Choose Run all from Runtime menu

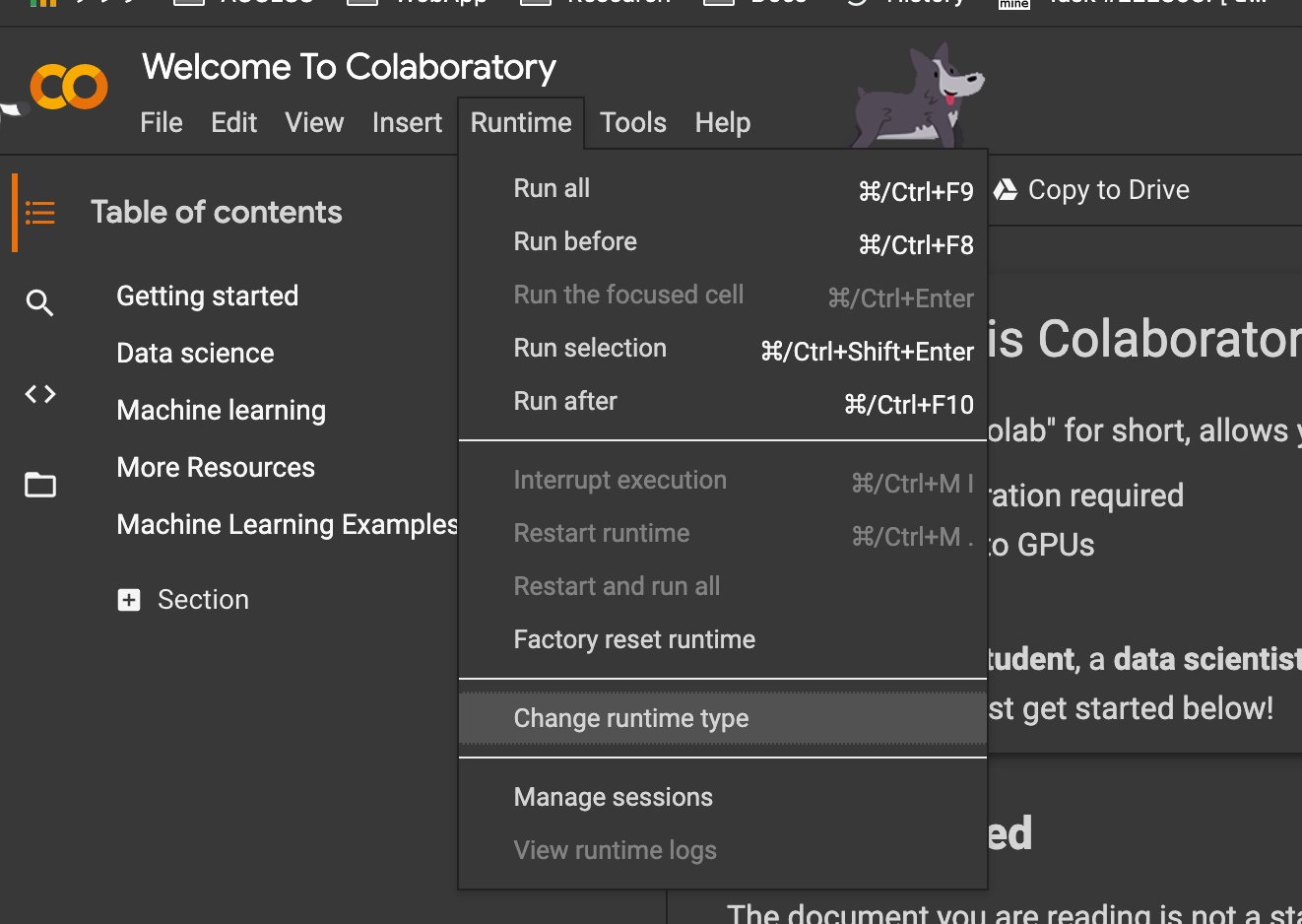point(552,188)
